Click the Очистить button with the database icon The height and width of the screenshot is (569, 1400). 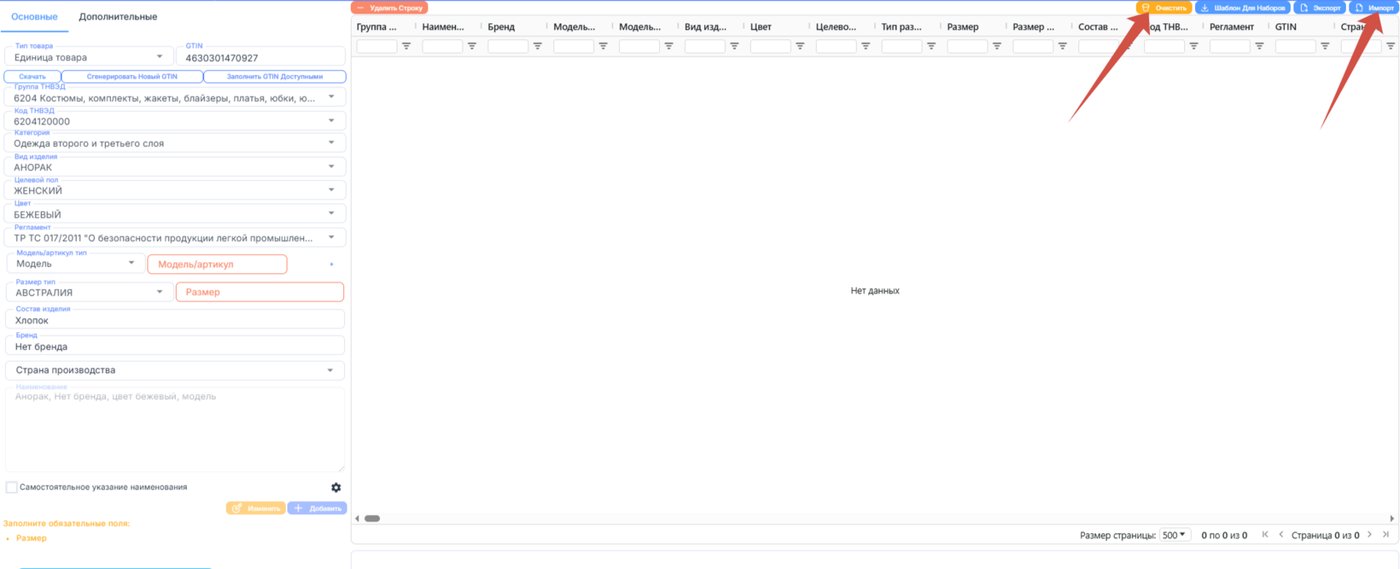click(1164, 7)
